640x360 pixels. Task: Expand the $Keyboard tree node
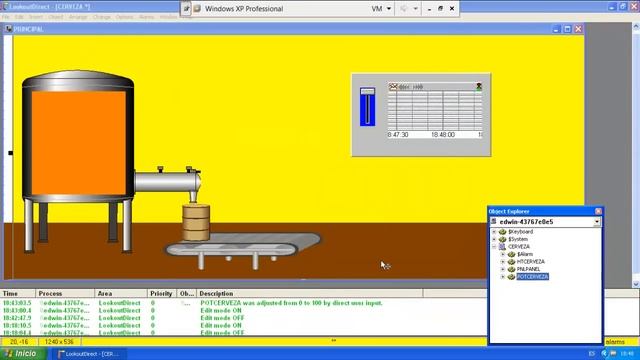(494, 232)
